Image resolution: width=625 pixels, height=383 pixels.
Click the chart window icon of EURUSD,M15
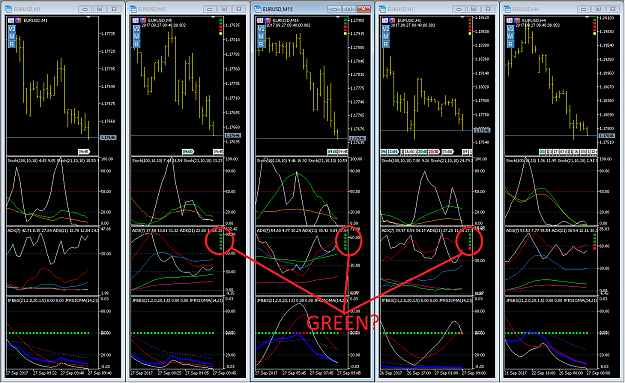click(x=258, y=9)
